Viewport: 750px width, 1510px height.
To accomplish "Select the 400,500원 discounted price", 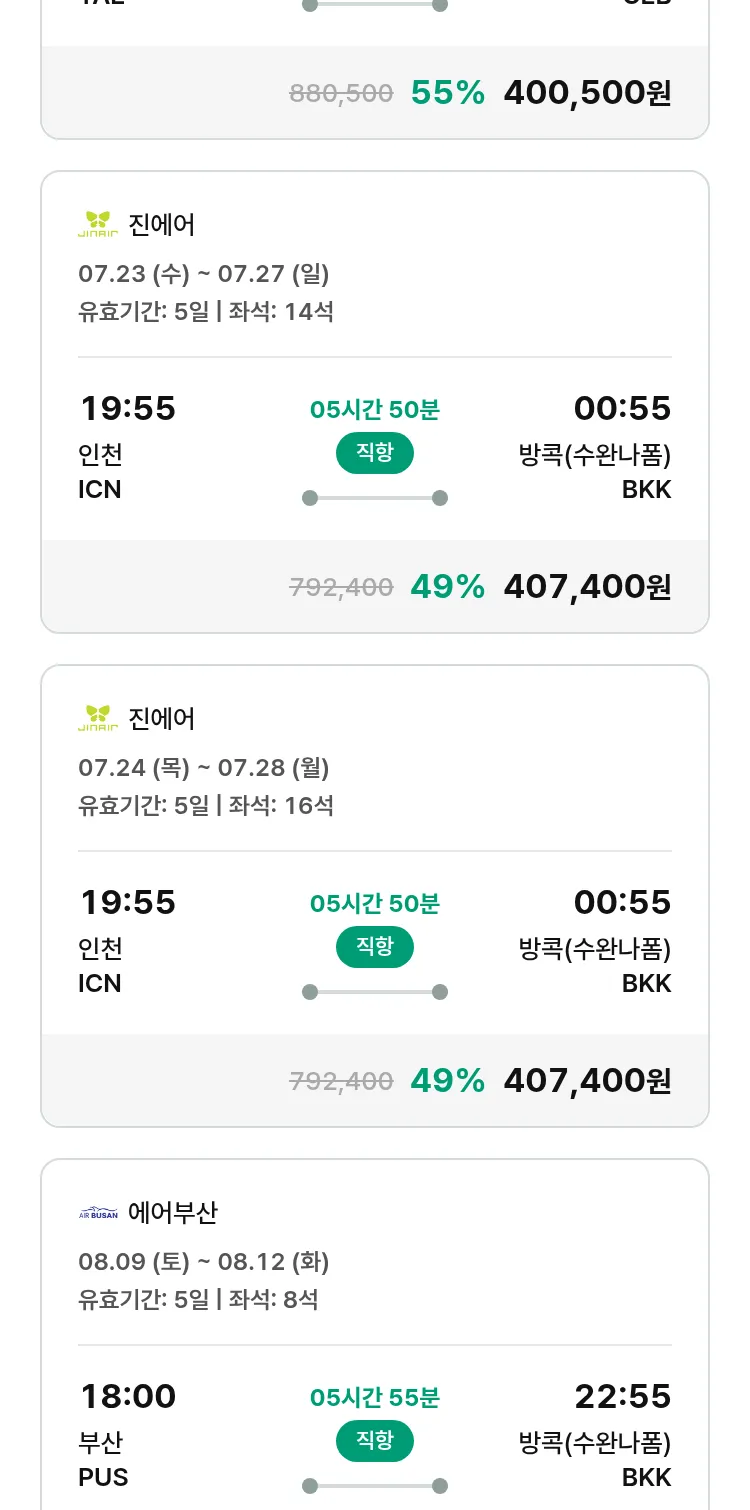I will (587, 93).
